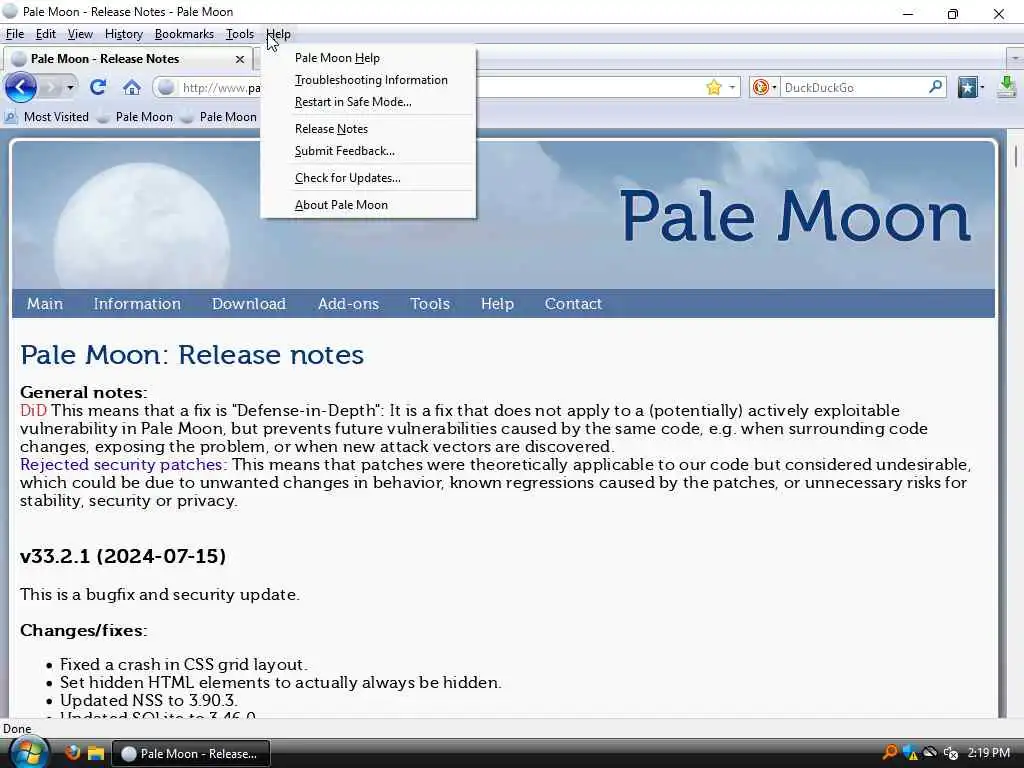Click the Forward navigation arrow
Viewport: 1024px width, 768px height.
coord(51,87)
